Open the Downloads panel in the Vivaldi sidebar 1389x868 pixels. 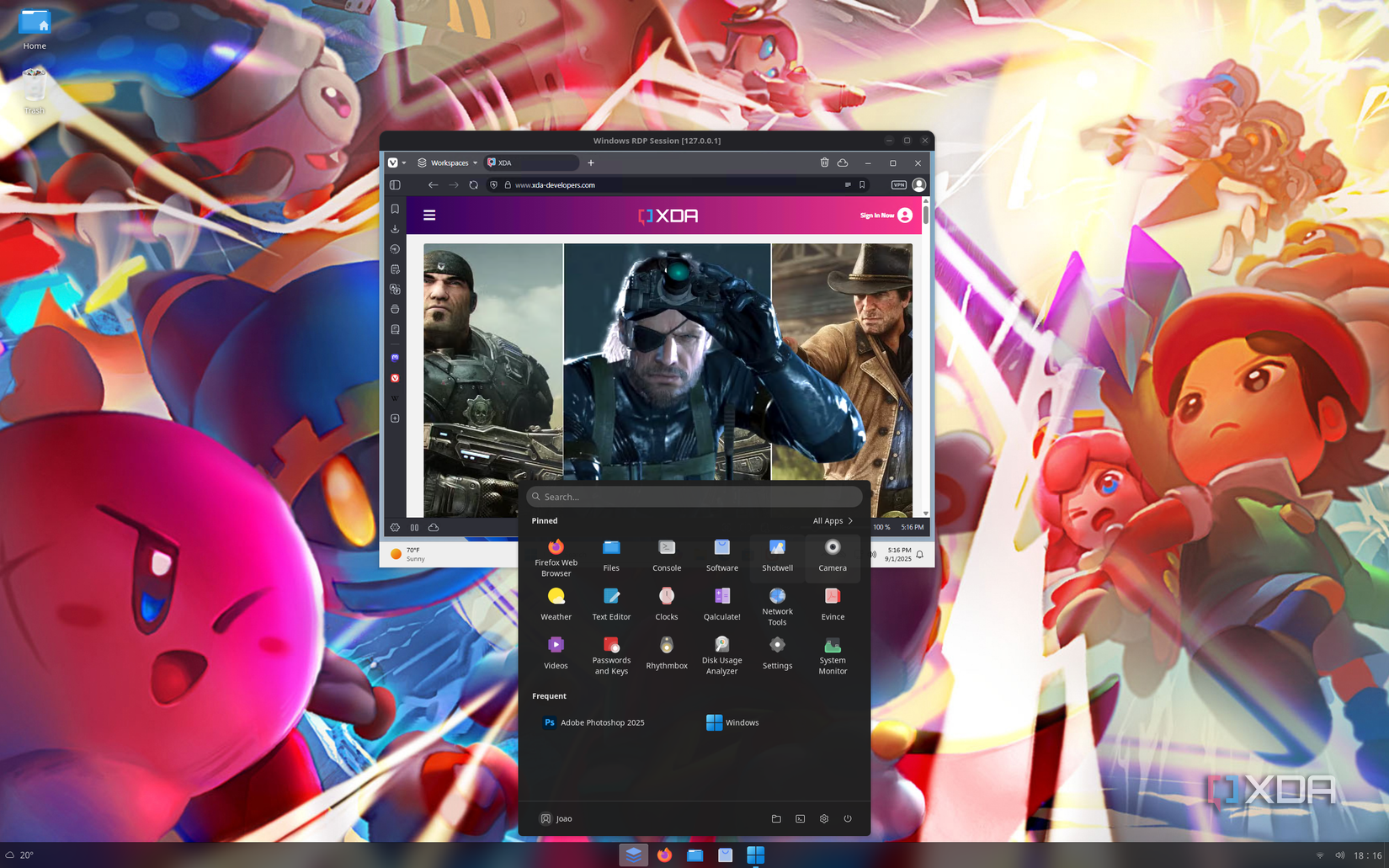coord(395,229)
